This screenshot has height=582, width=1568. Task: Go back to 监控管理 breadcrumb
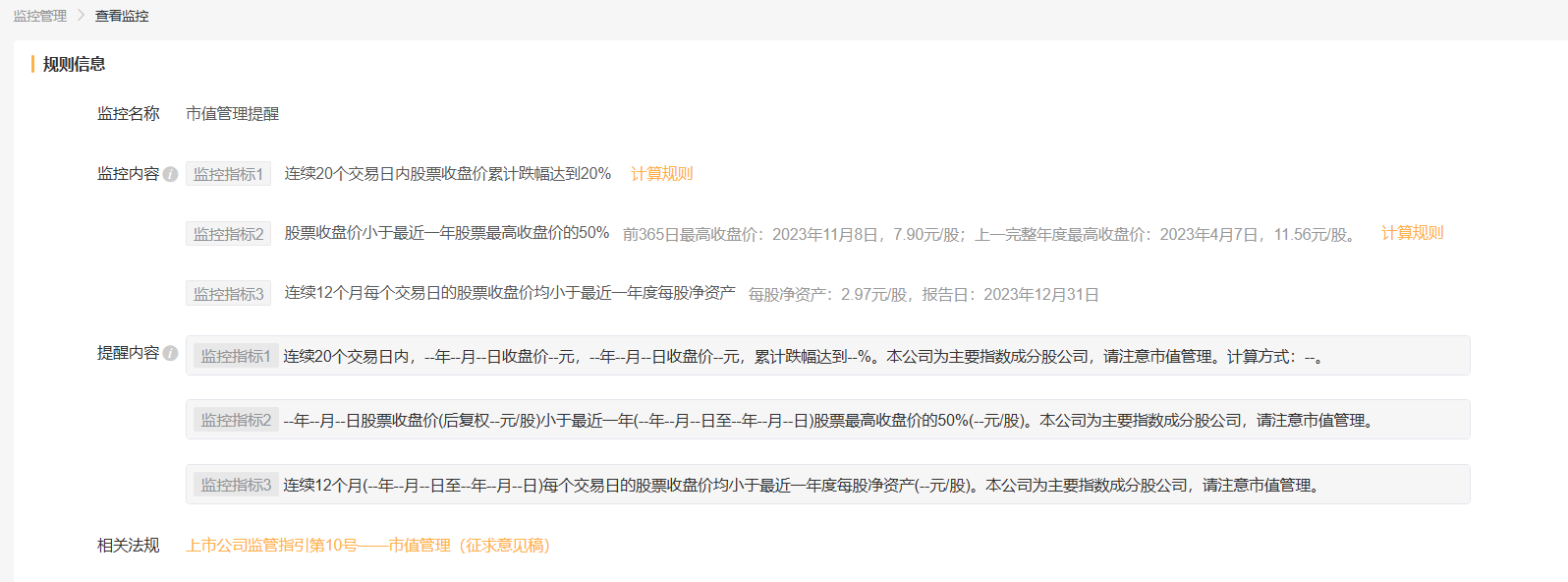[x=40, y=16]
